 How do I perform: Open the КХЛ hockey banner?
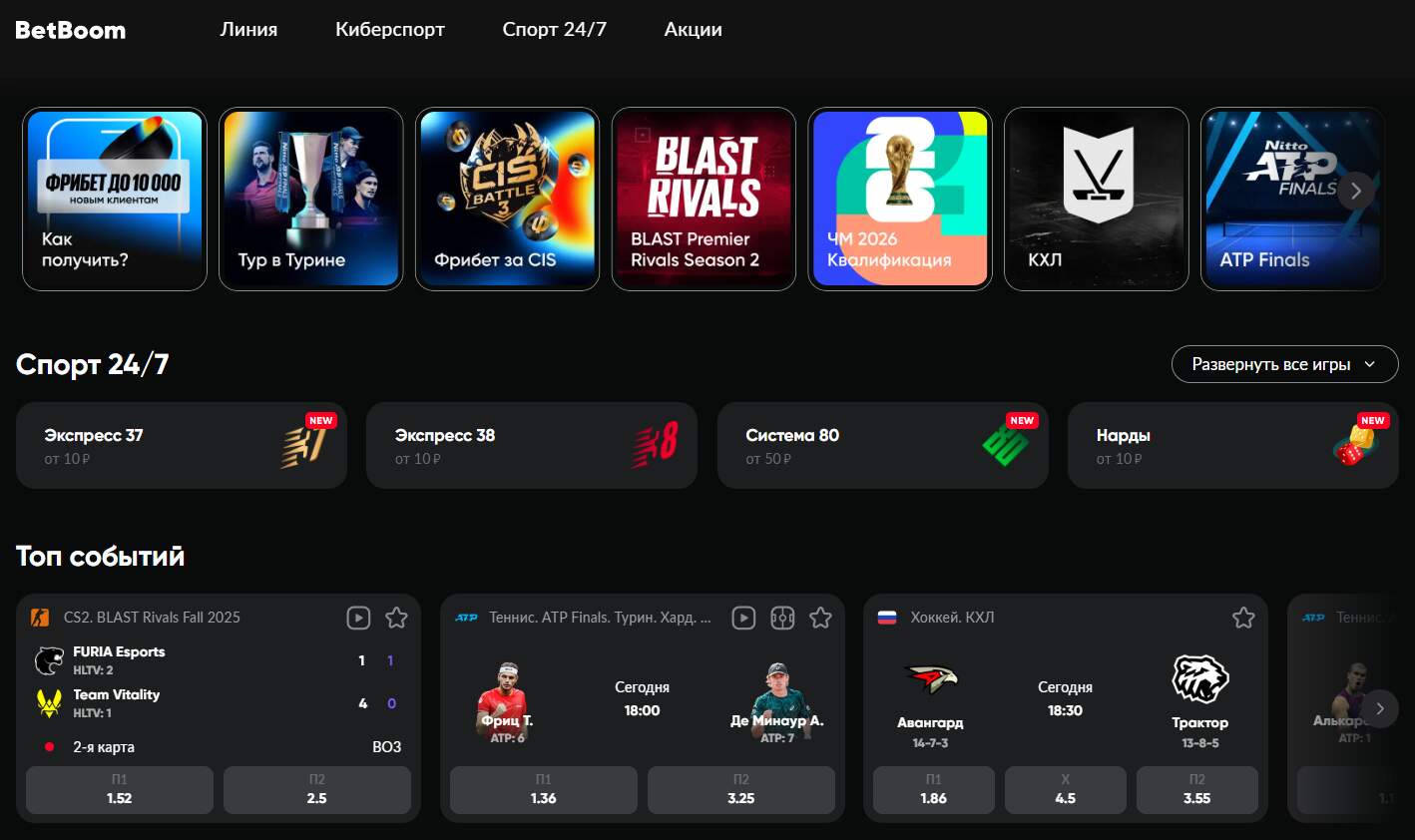(x=1096, y=199)
